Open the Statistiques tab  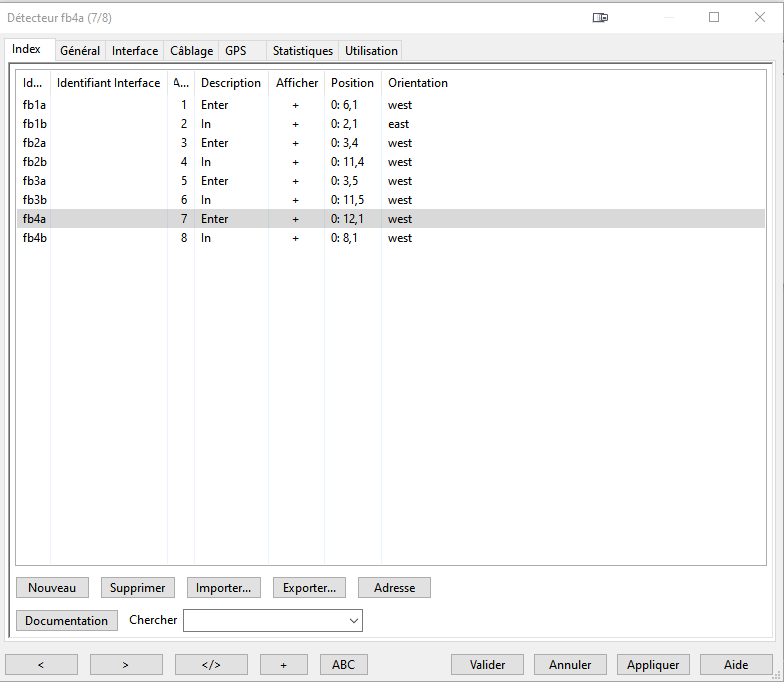pyautogui.click(x=303, y=51)
